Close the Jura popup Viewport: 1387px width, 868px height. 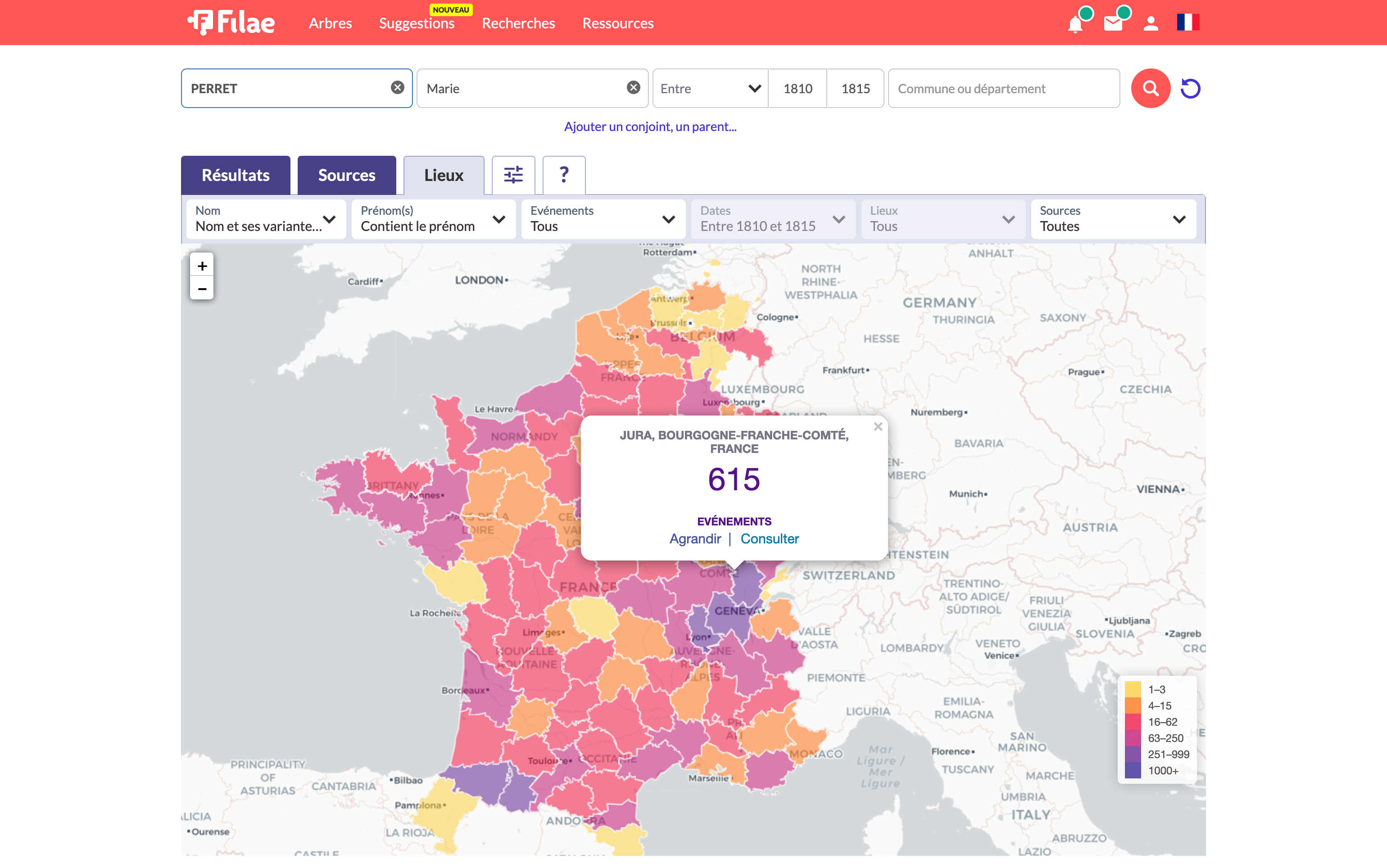(877, 426)
